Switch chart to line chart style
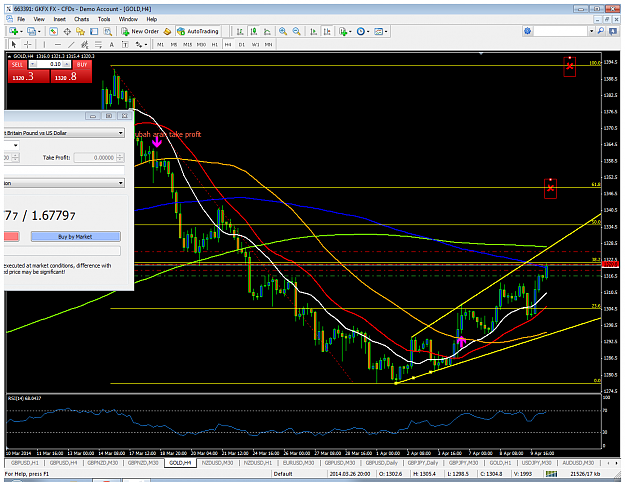Screen dimensions: 625x482 (267, 31)
